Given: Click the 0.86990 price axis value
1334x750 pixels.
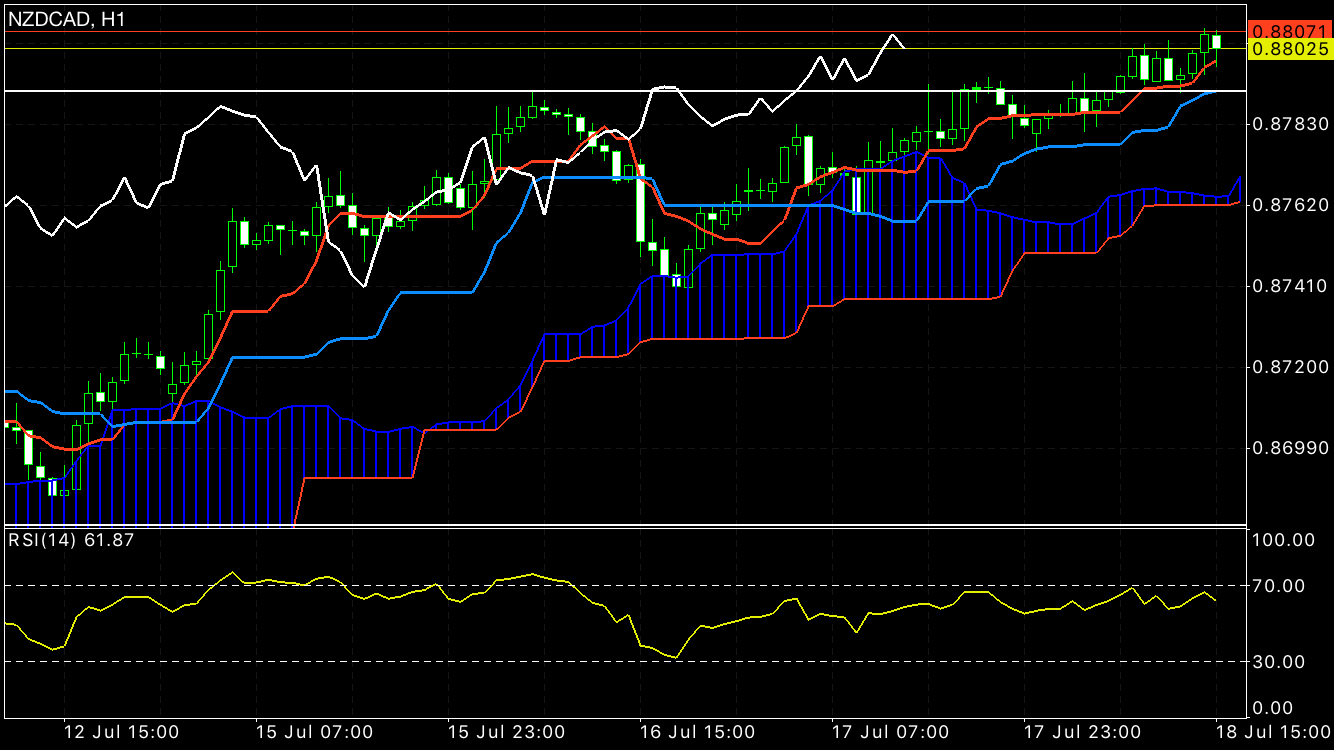Looking at the screenshot, I should tap(1290, 449).
